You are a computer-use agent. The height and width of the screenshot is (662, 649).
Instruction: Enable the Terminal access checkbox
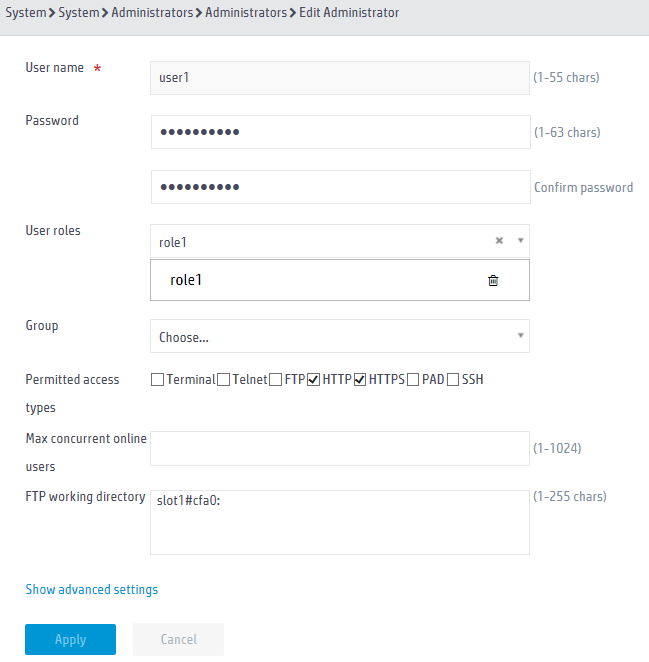[x=157, y=380]
